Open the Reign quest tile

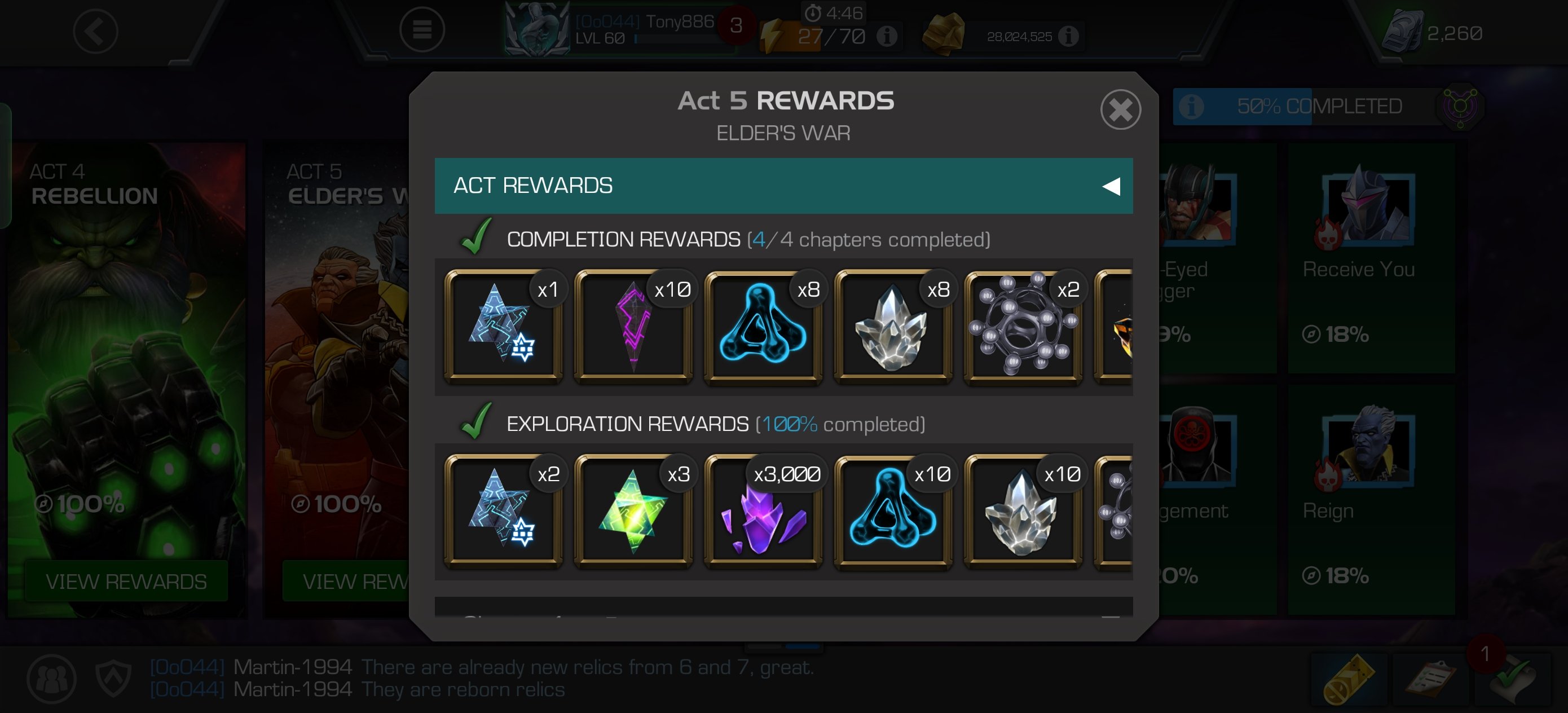[x=1371, y=499]
